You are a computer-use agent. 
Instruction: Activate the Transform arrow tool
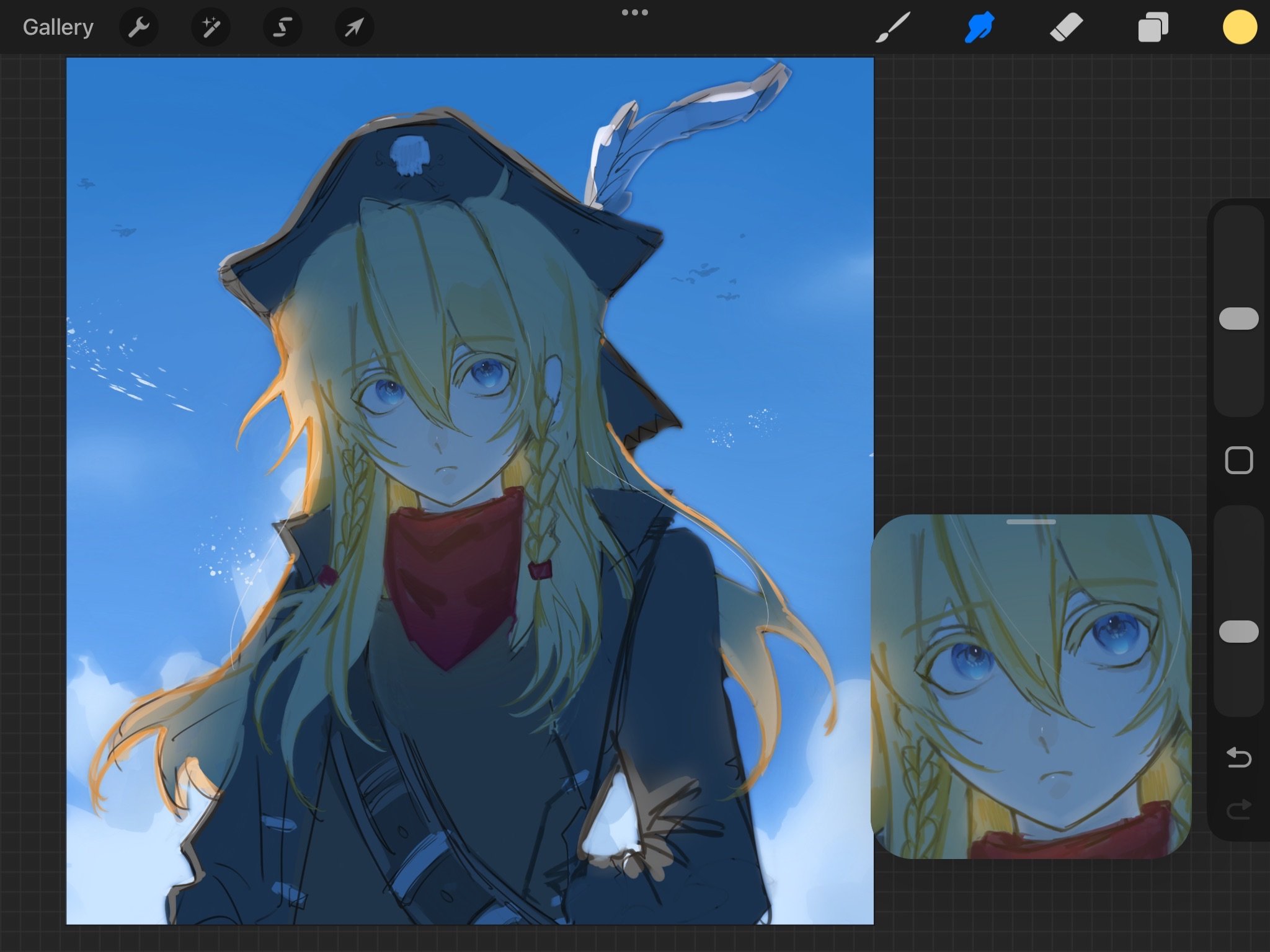pyautogui.click(x=354, y=27)
